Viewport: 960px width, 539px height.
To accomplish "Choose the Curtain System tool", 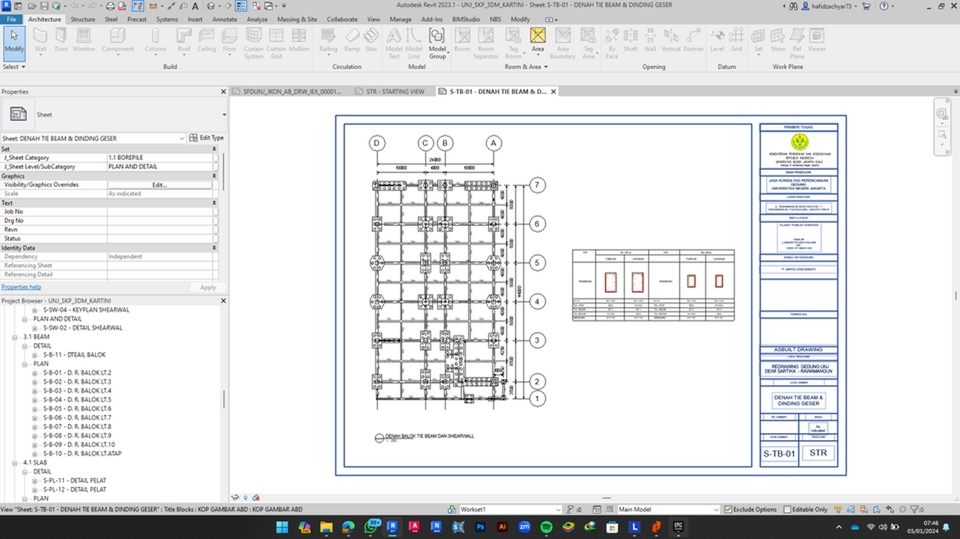I will 253,43.
